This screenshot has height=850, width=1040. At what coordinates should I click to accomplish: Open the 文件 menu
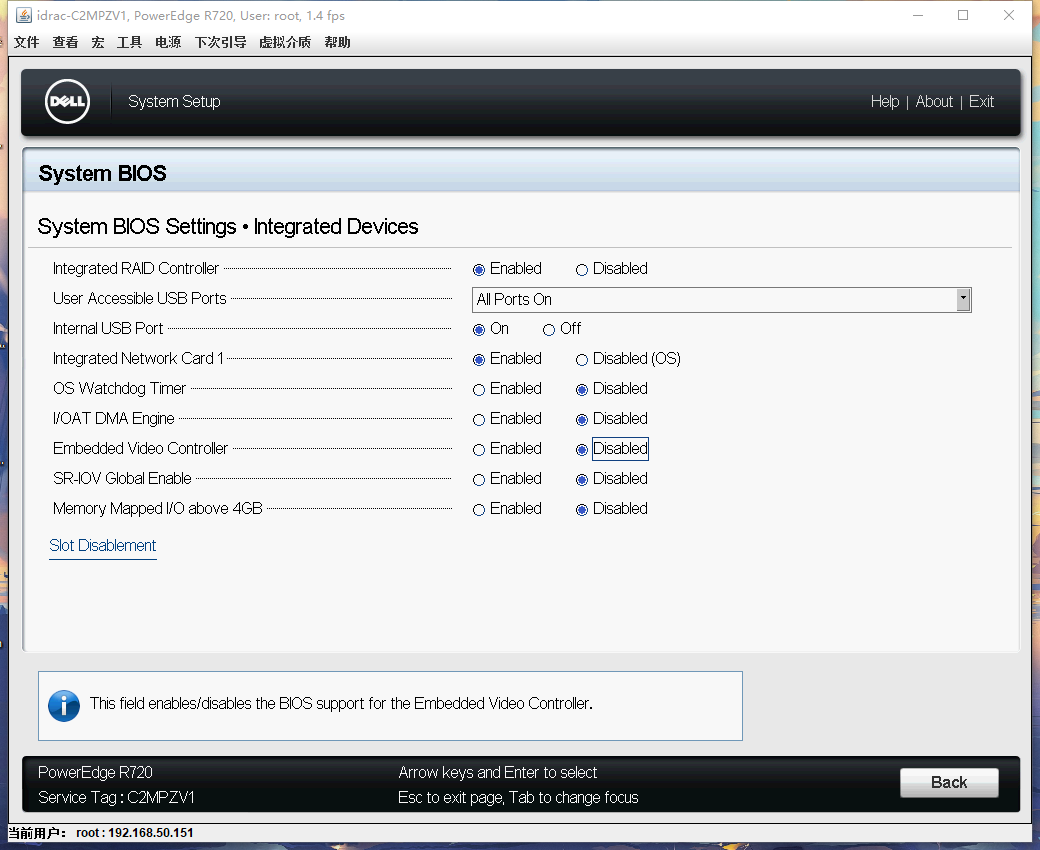(26, 42)
